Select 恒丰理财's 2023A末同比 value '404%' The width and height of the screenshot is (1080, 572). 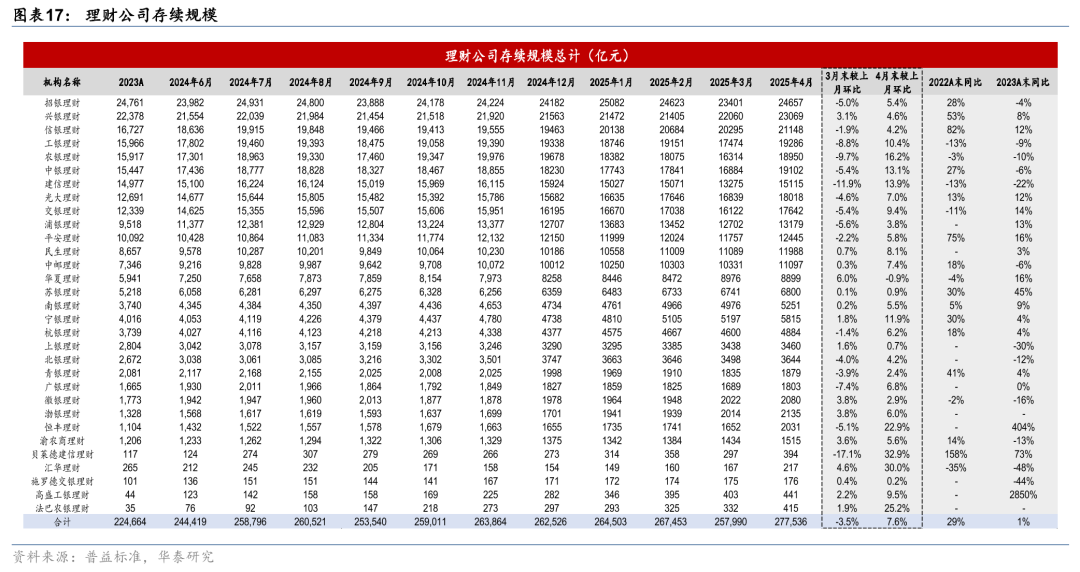coord(1023,427)
